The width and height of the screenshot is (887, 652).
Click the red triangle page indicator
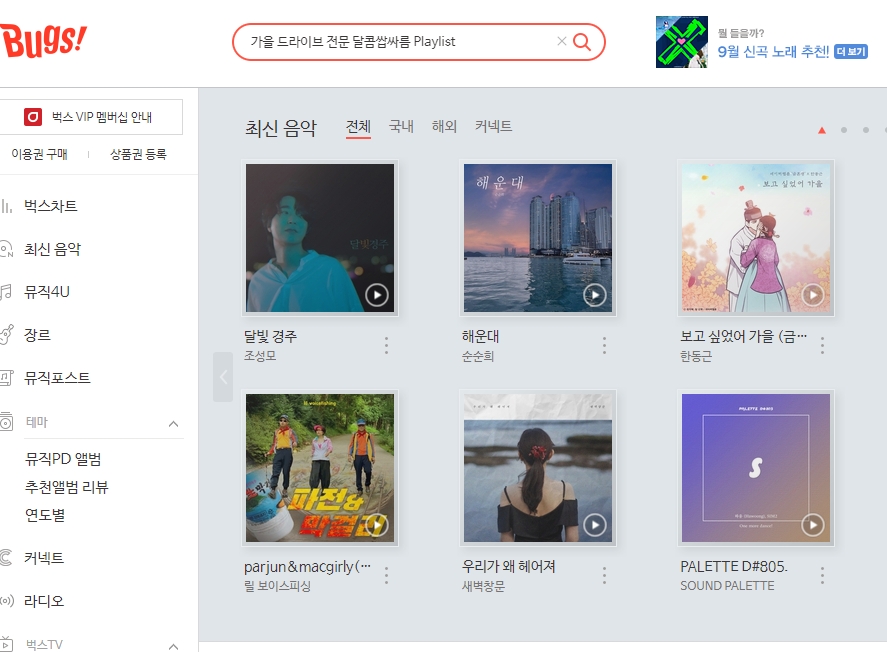822,131
